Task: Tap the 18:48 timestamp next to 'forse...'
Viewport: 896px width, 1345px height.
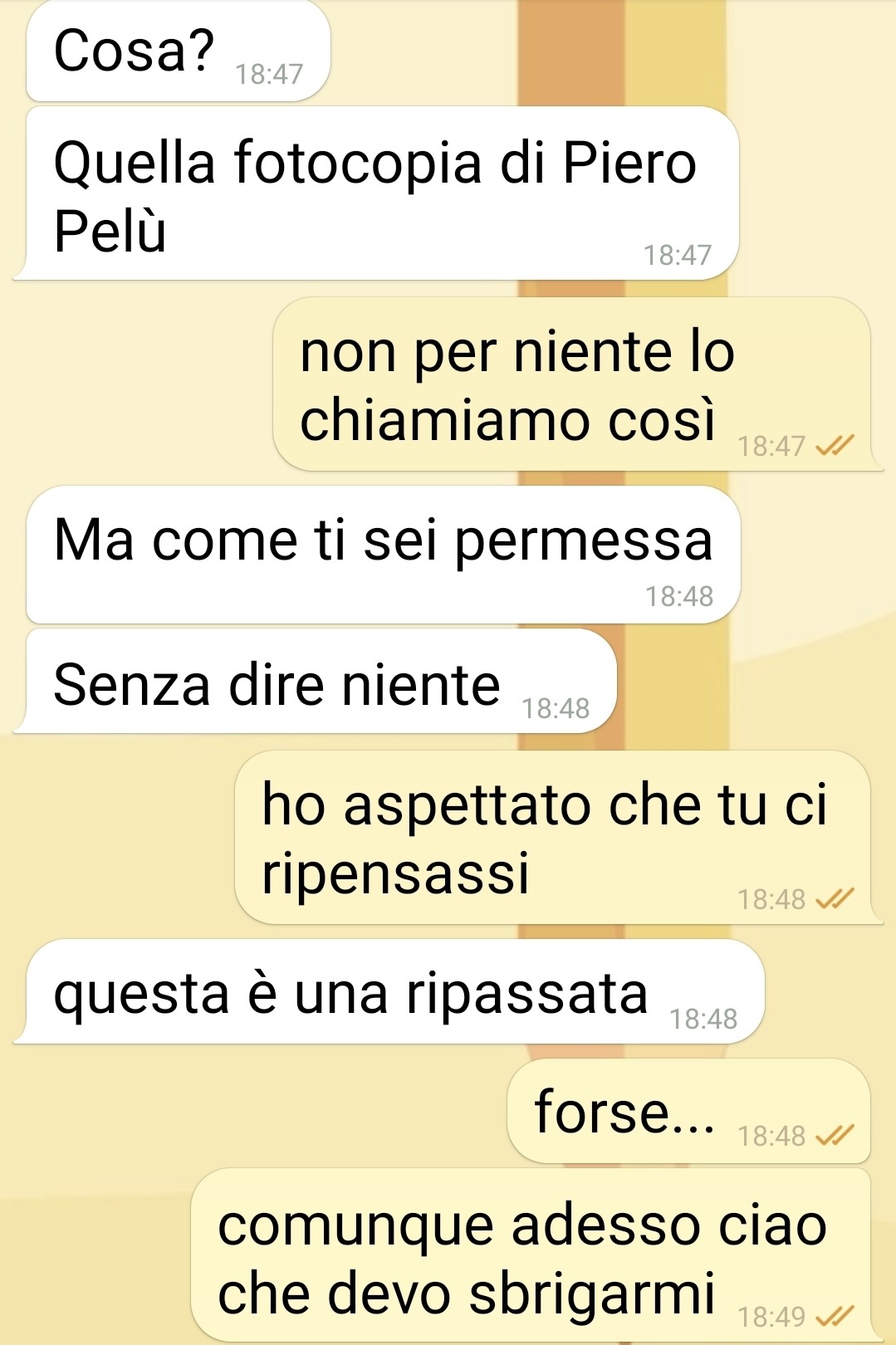Action: [x=771, y=1135]
